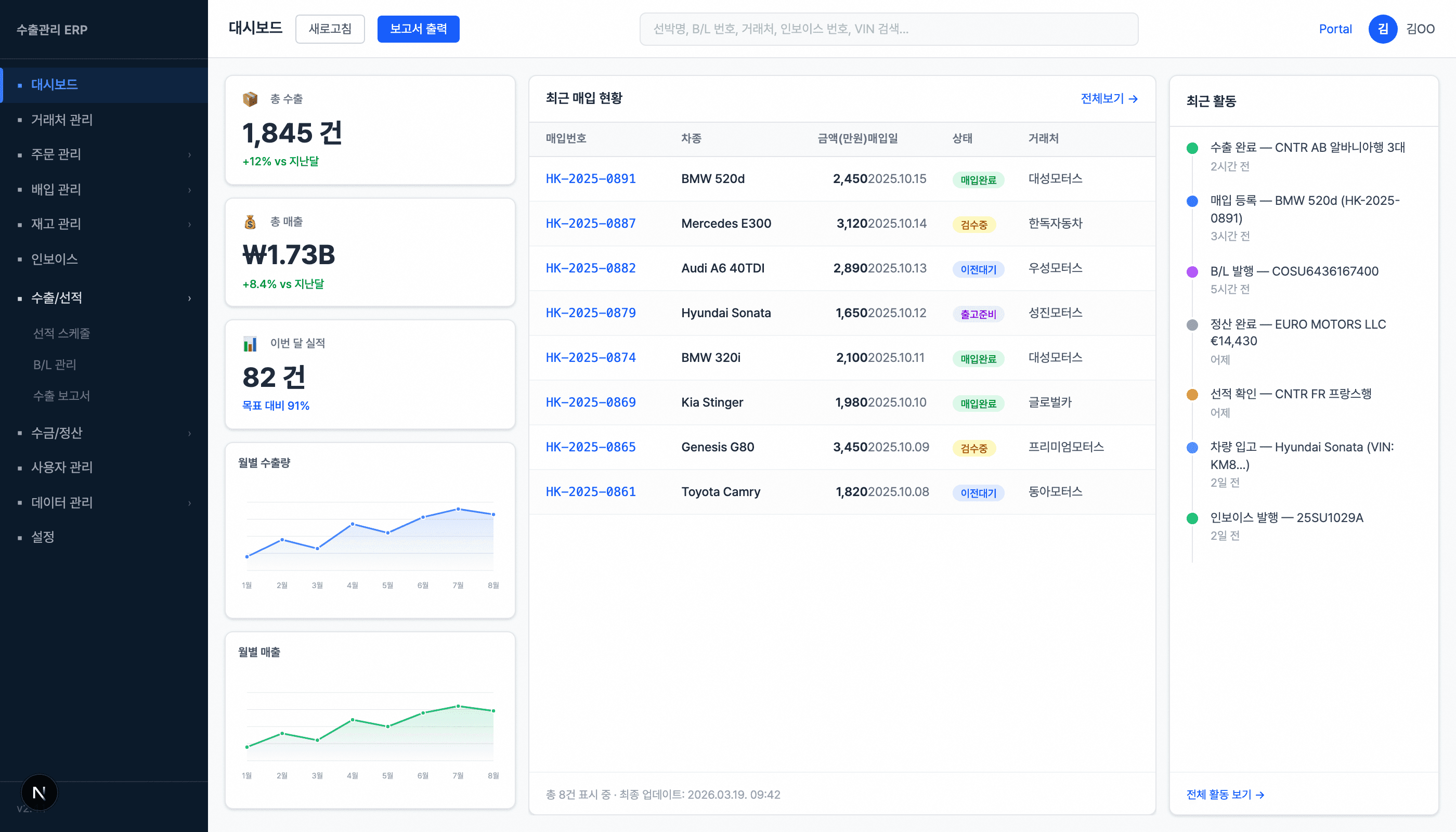Screen dimensions: 1456x832
Task: Open the B/L 관리 submenu item
Action: [x=55, y=365]
